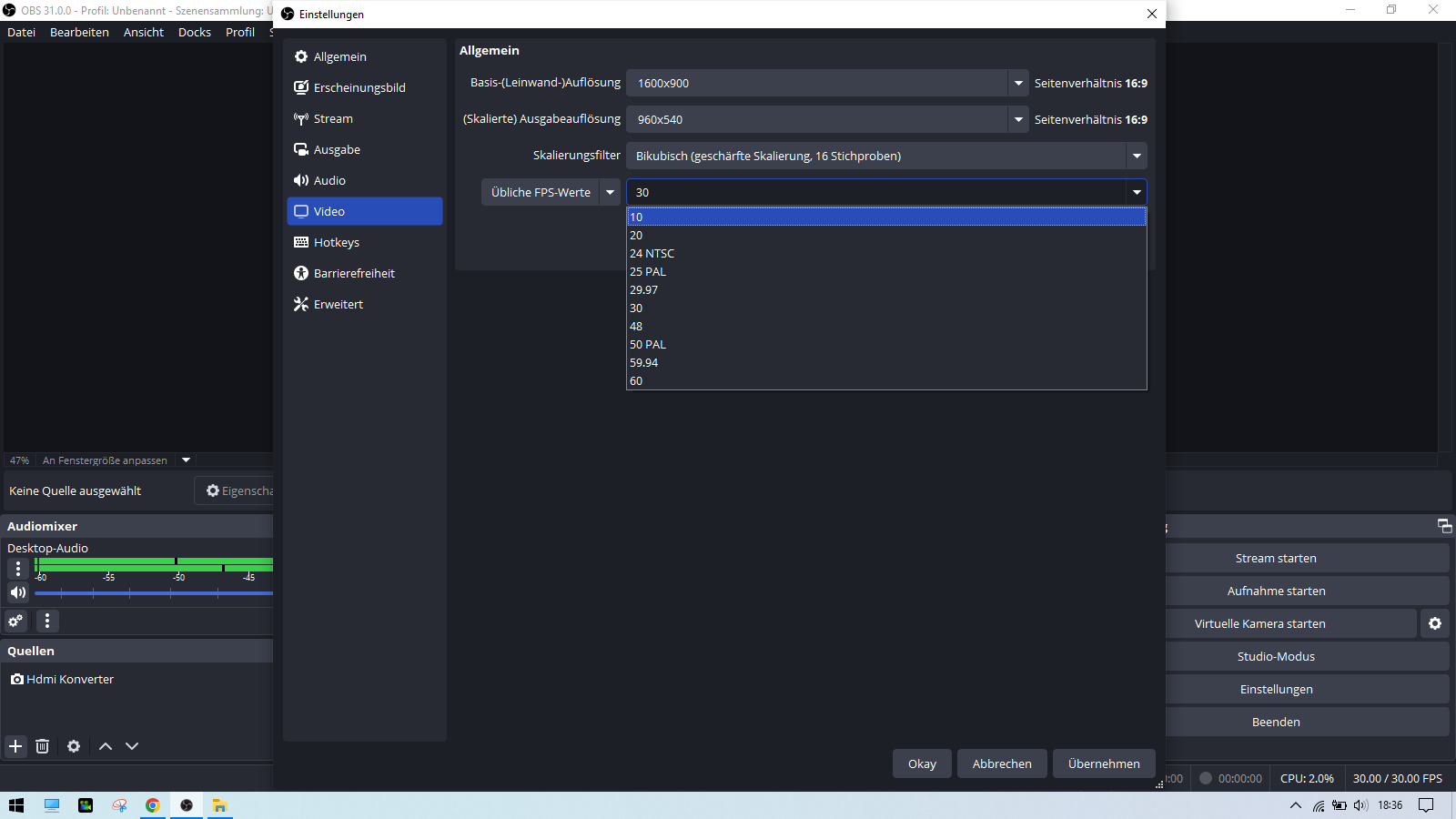Screen dimensions: 1456x819
Task: Choose 50 PAL from the FPS list
Action: tap(886, 344)
